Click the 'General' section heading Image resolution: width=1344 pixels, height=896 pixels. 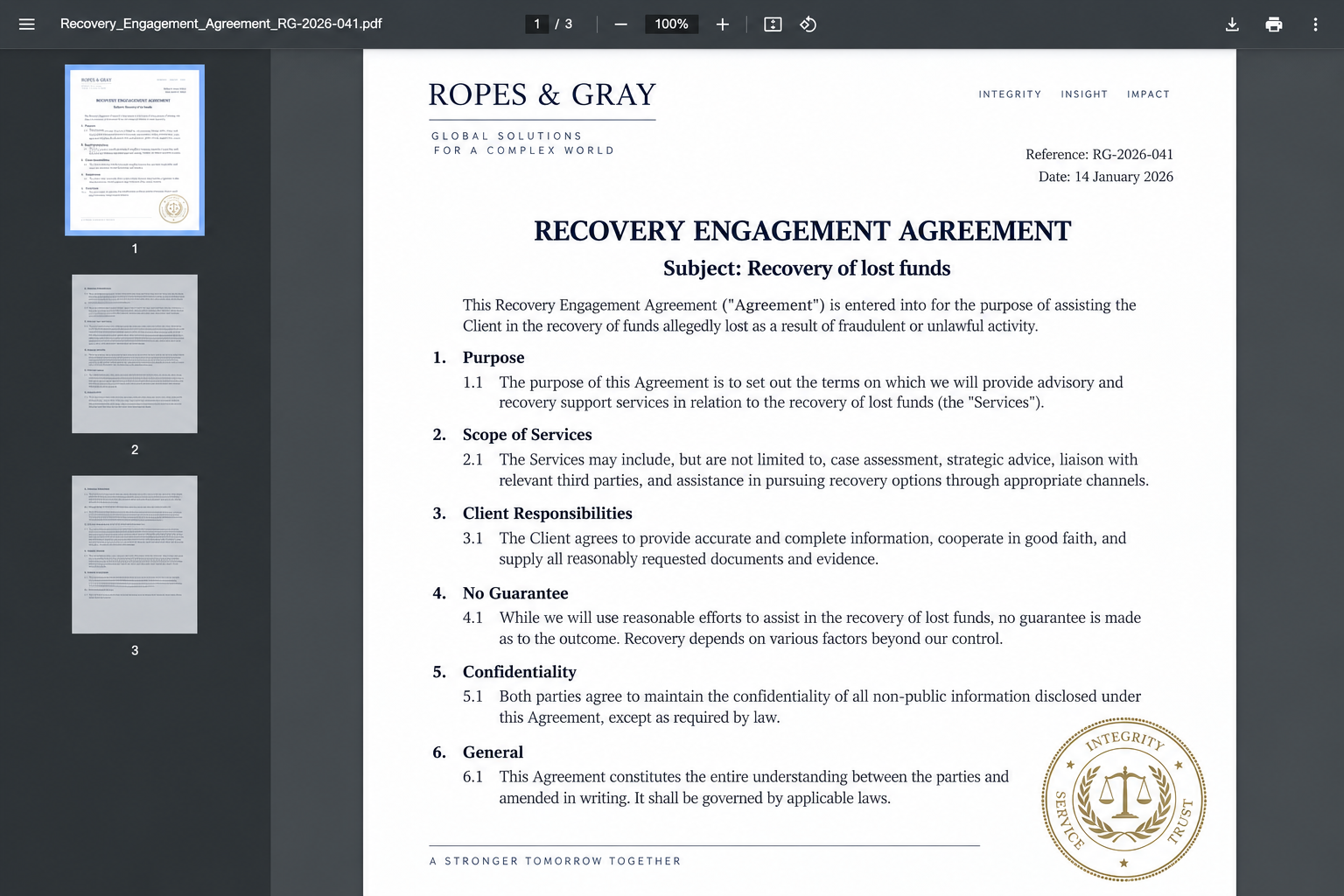coord(493,752)
